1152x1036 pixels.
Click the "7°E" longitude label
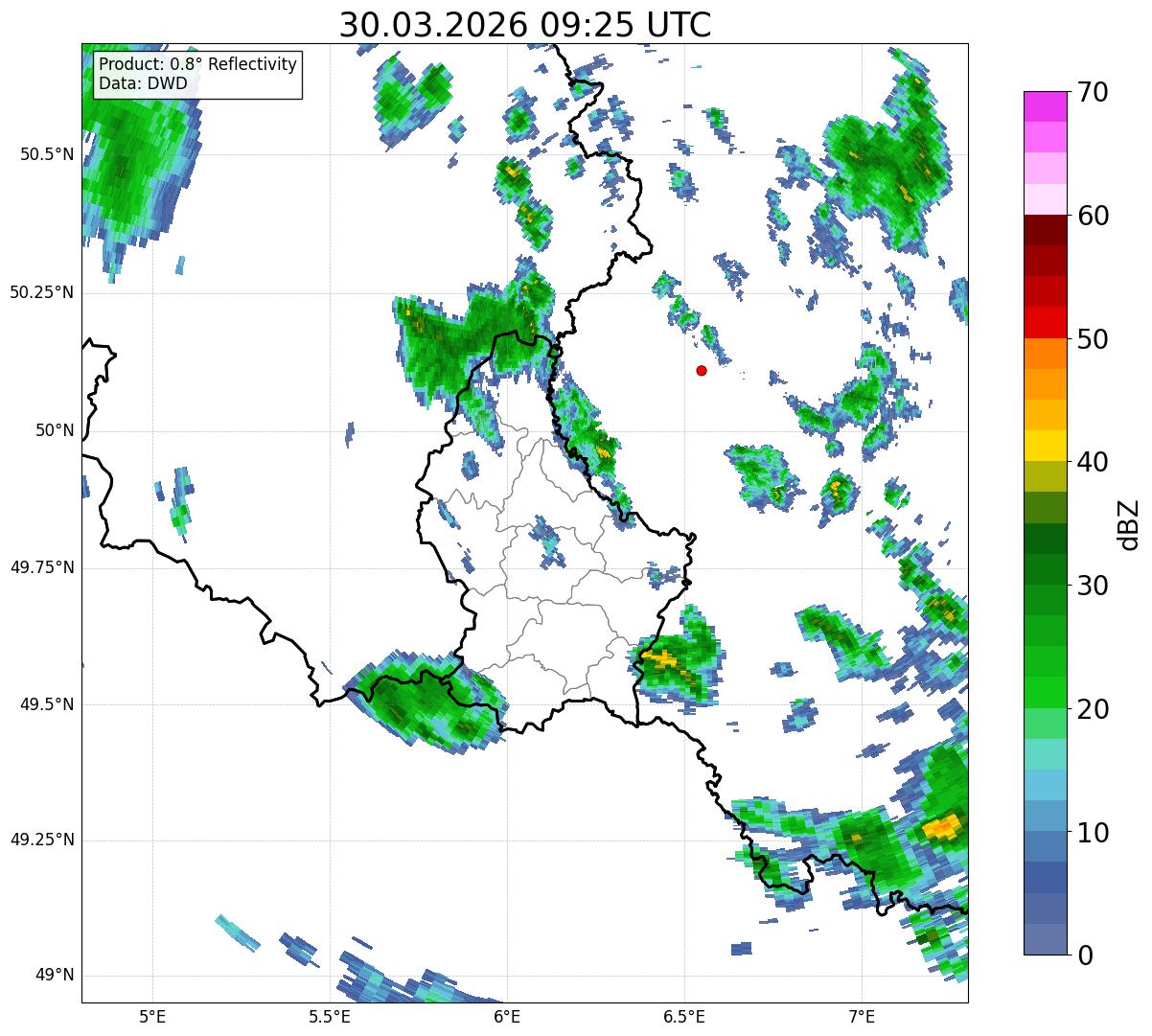click(x=862, y=1016)
